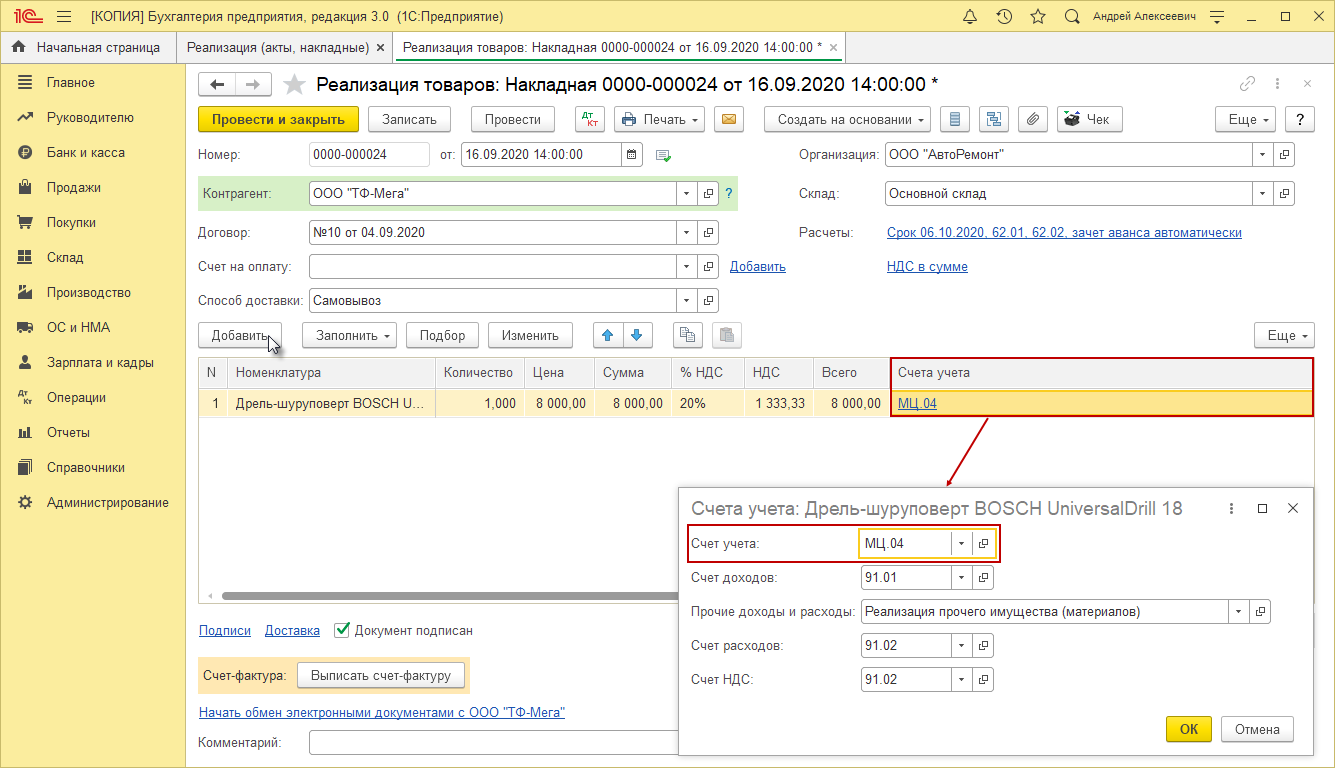Expand the Контрагент dropdown list
The height and width of the screenshot is (768, 1335).
pyautogui.click(x=686, y=194)
